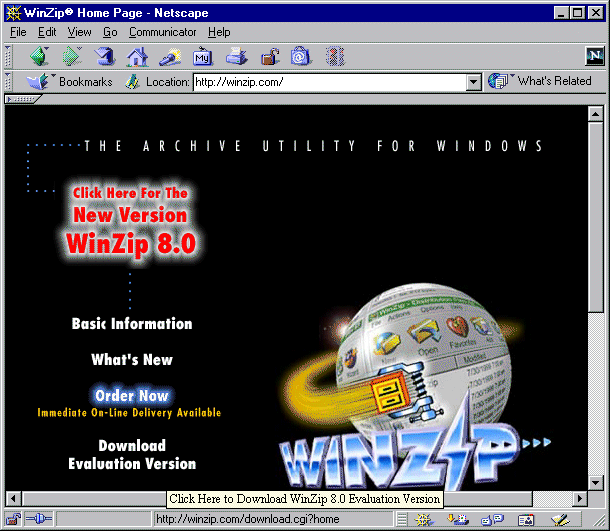Click into the Location URL field
Image resolution: width=610 pixels, height=531 pixels.
[330, 82]
